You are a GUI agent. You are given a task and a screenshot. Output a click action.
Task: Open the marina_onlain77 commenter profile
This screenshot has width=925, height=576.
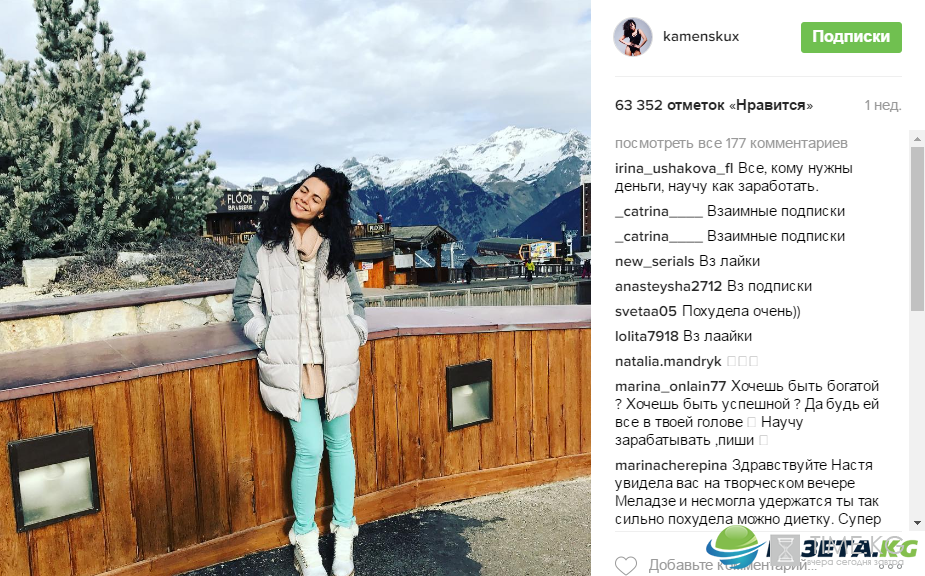point(670,386)
